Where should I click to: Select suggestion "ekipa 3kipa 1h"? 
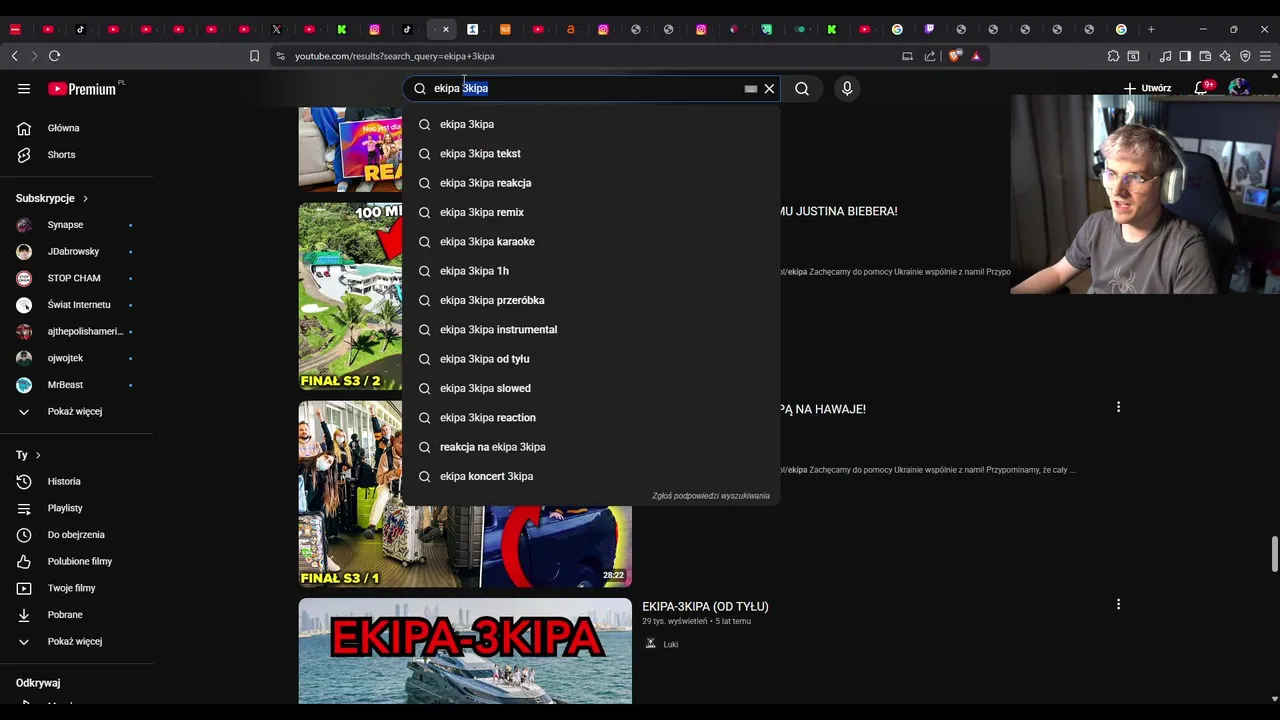[590, 271]
